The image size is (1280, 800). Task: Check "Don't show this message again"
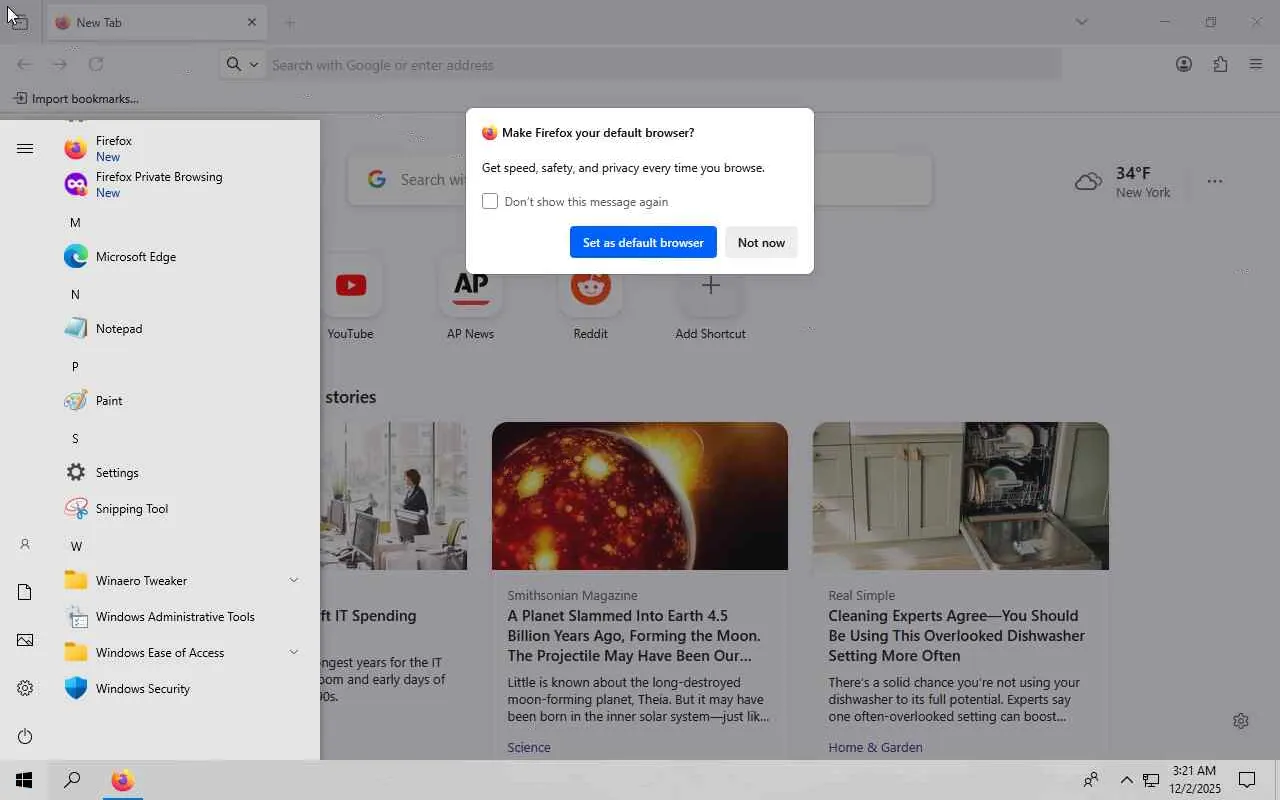pyautogui.click(x=490, y=201)
